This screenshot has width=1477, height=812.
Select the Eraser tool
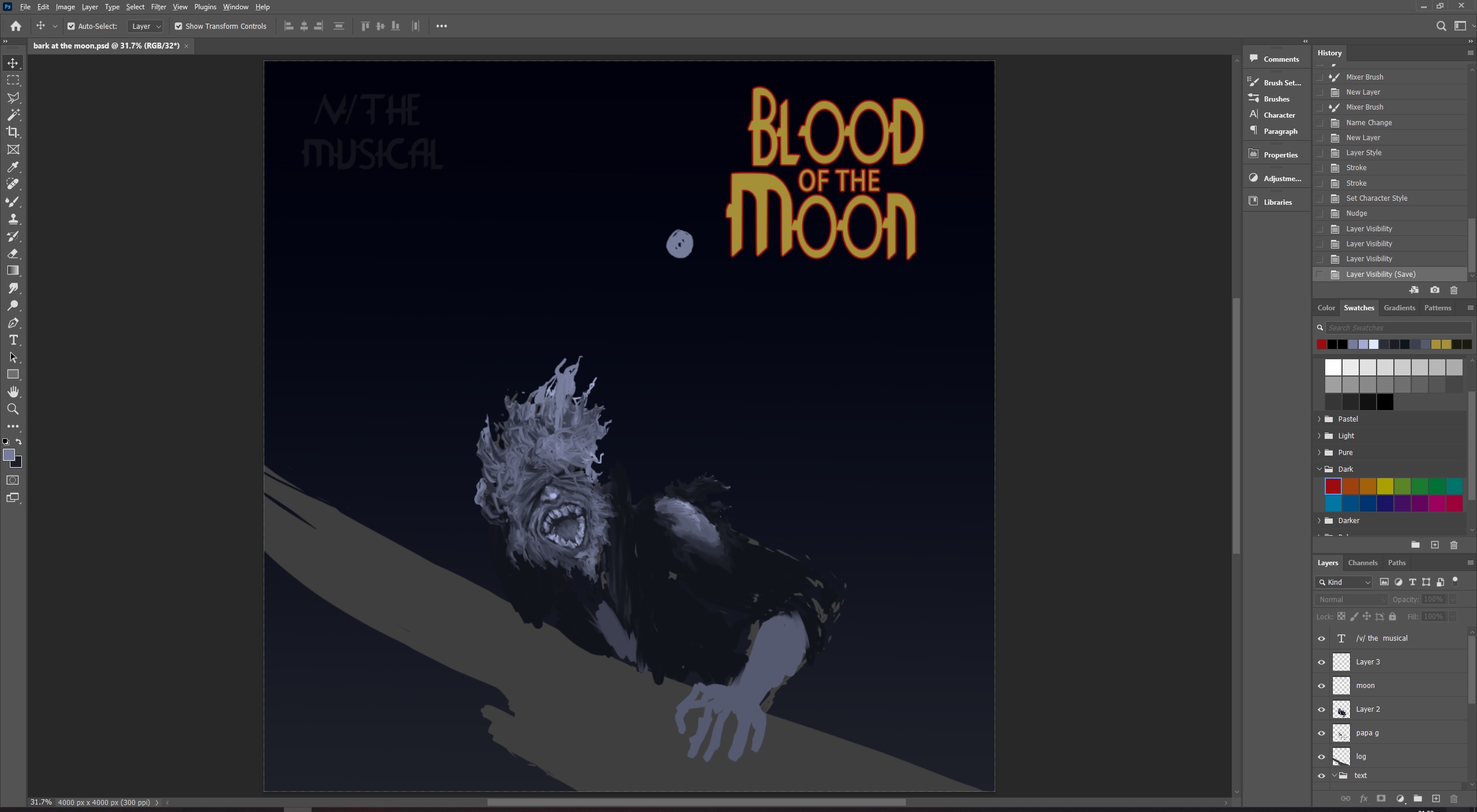point(13,253)
